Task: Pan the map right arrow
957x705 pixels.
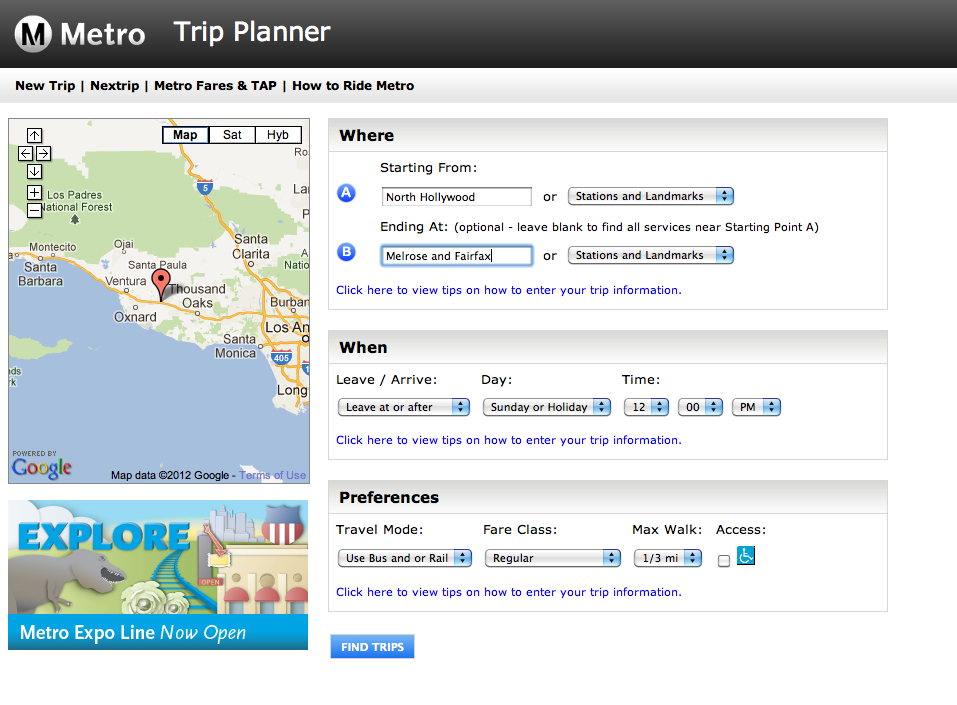Action: tap(43, 153)
